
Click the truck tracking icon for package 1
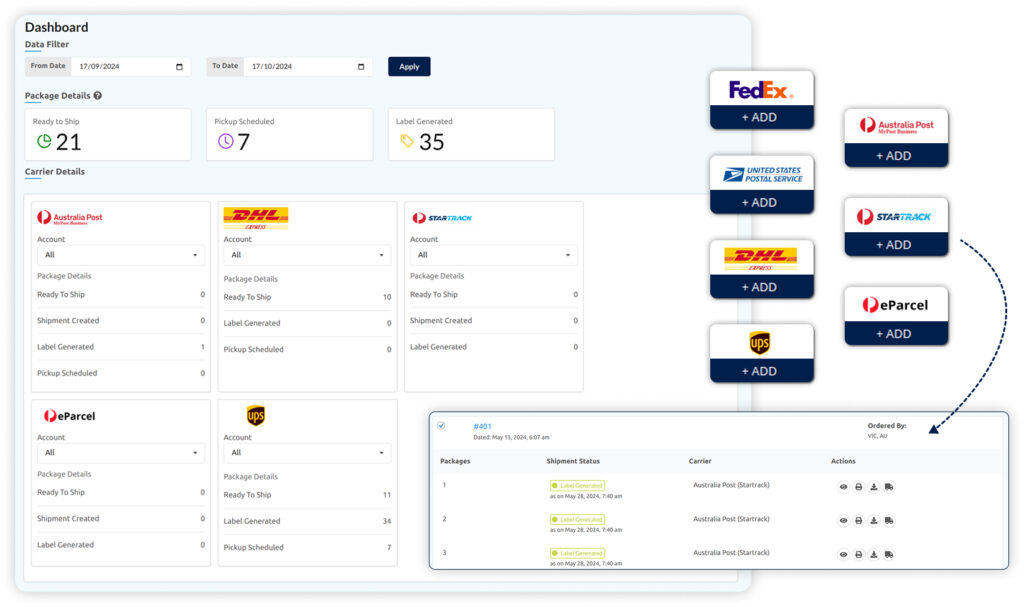(x=889, y=487)
